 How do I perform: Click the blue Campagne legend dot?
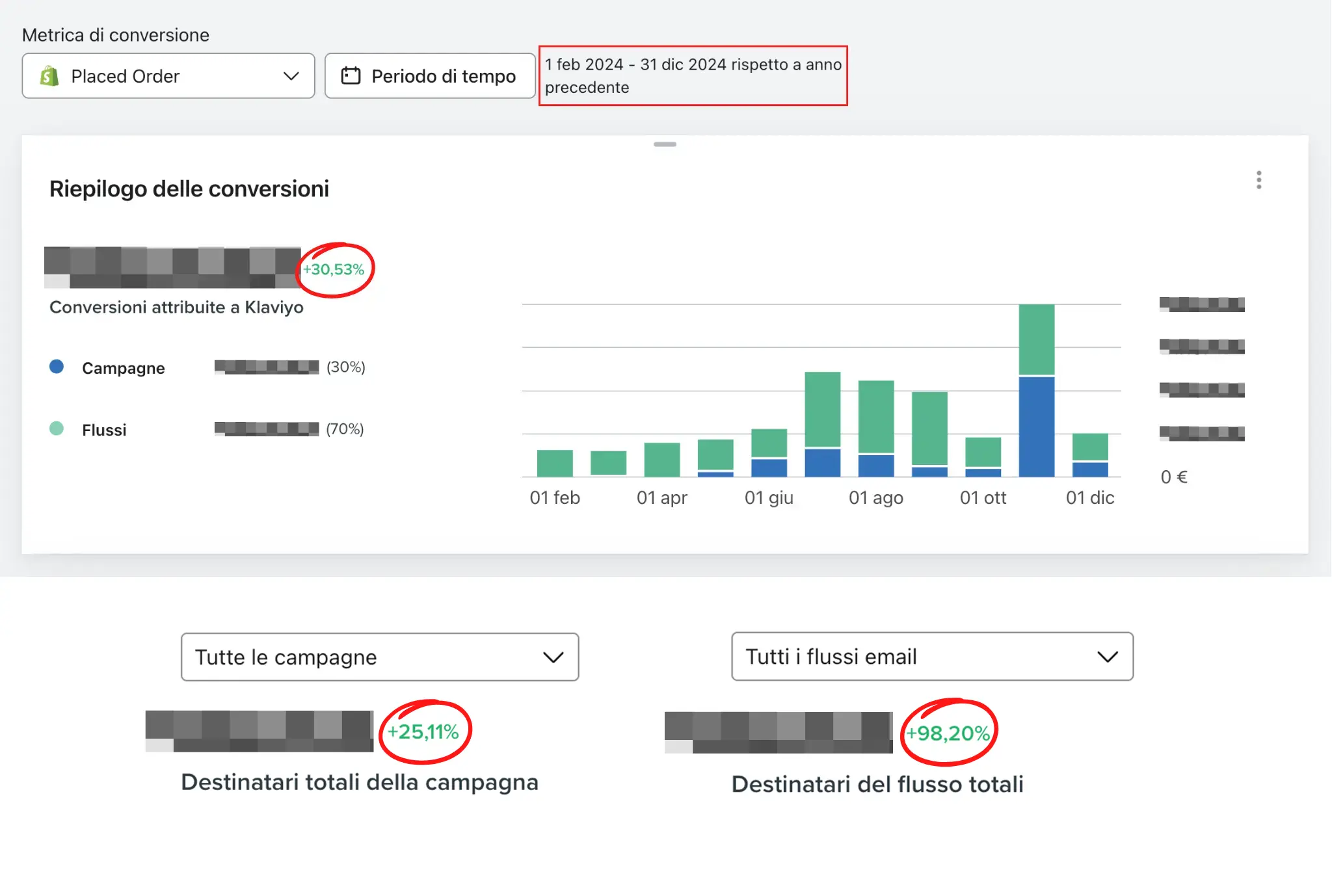pyautogui.click(x=57, y=367)
